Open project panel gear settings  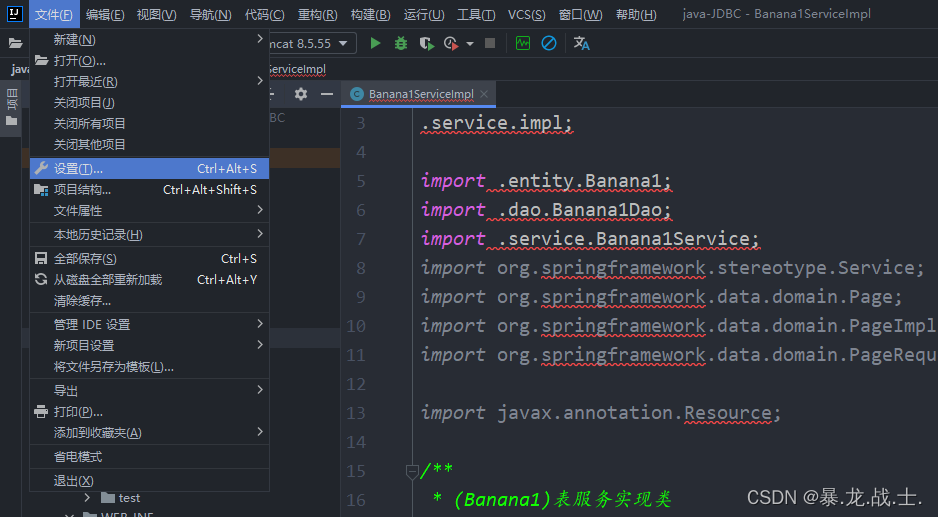[x=301, y=94]
